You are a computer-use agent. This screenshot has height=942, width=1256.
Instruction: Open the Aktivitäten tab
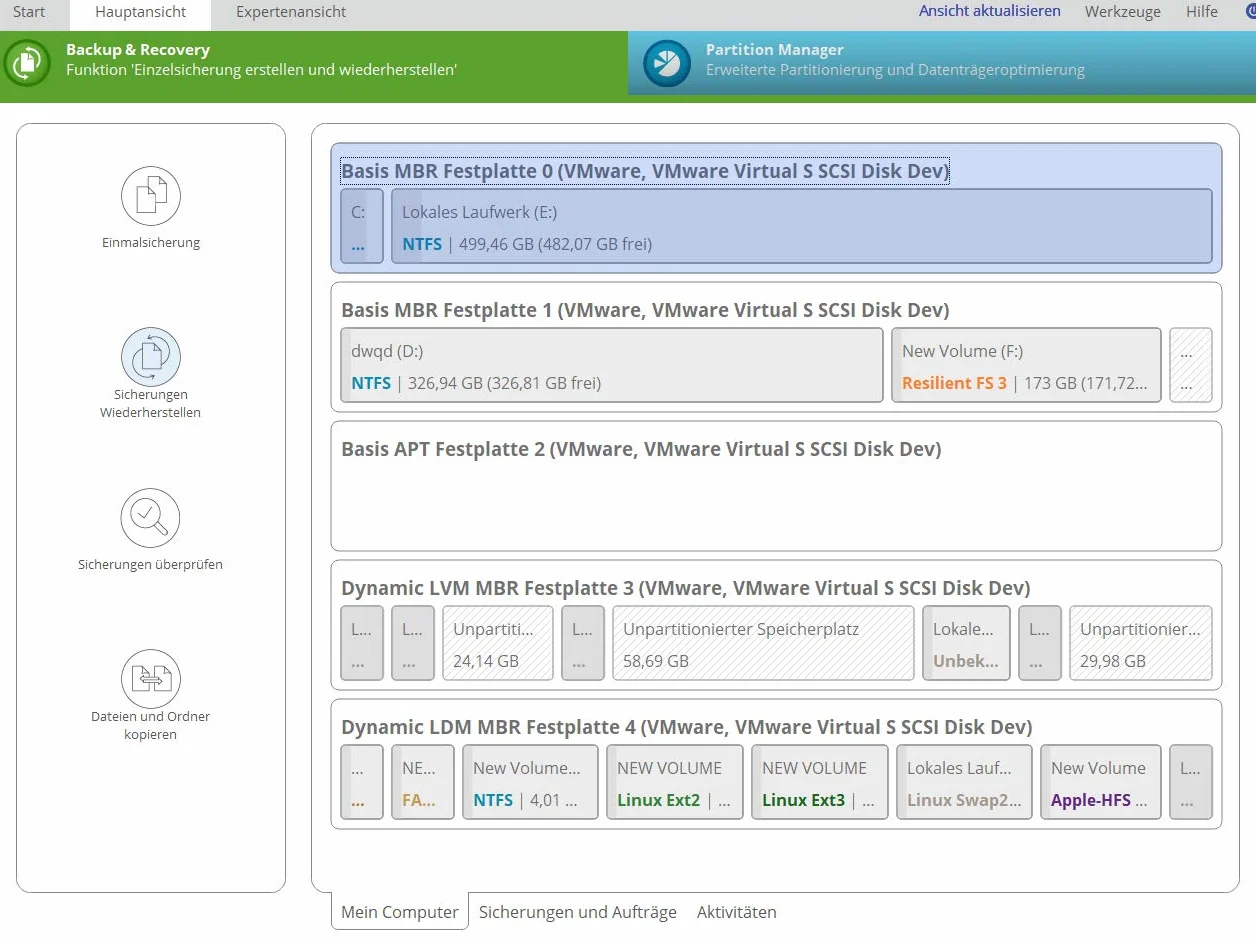737,912
